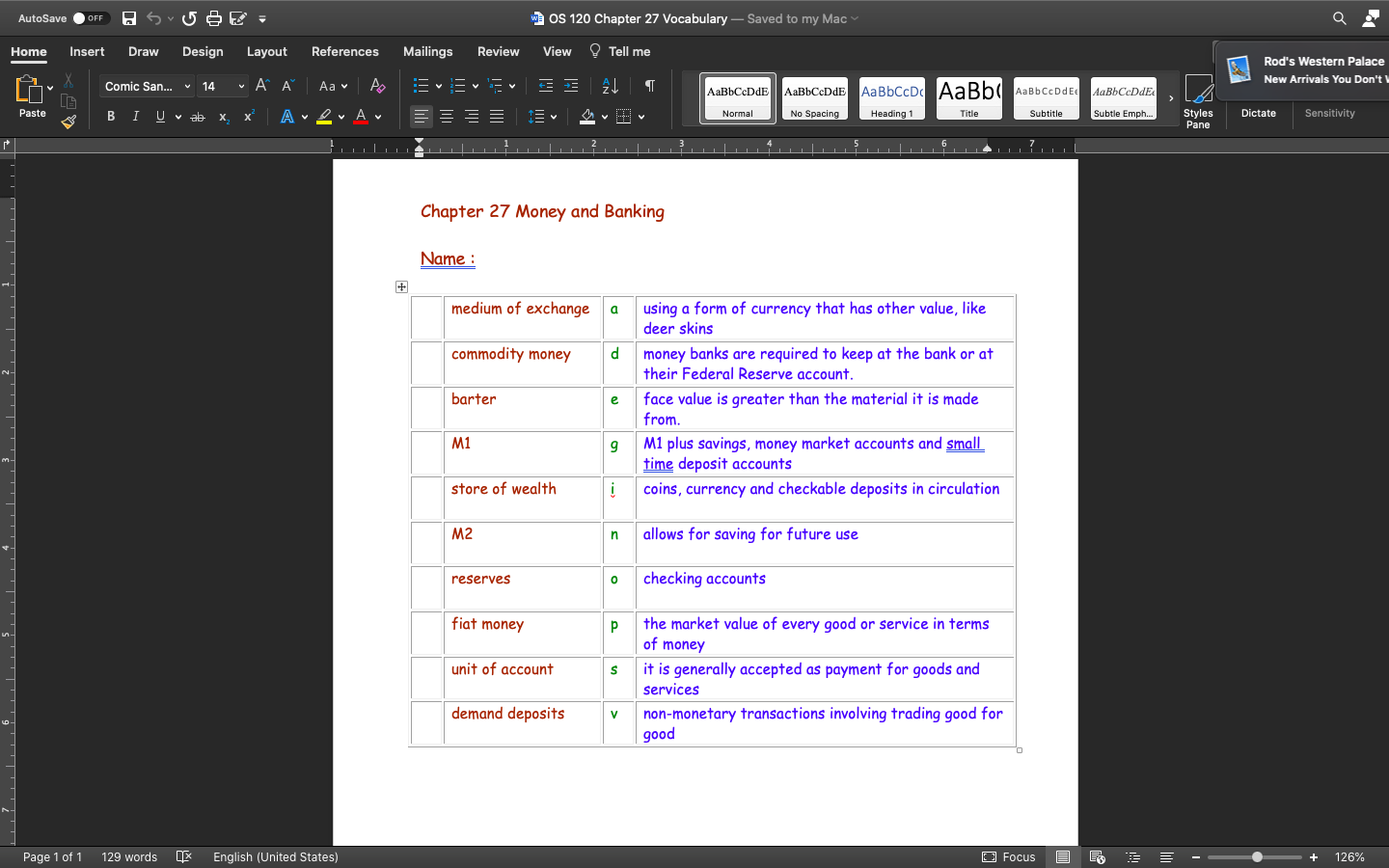
Task: Select the Format Painter brush
Action: (x=68, y=122)
